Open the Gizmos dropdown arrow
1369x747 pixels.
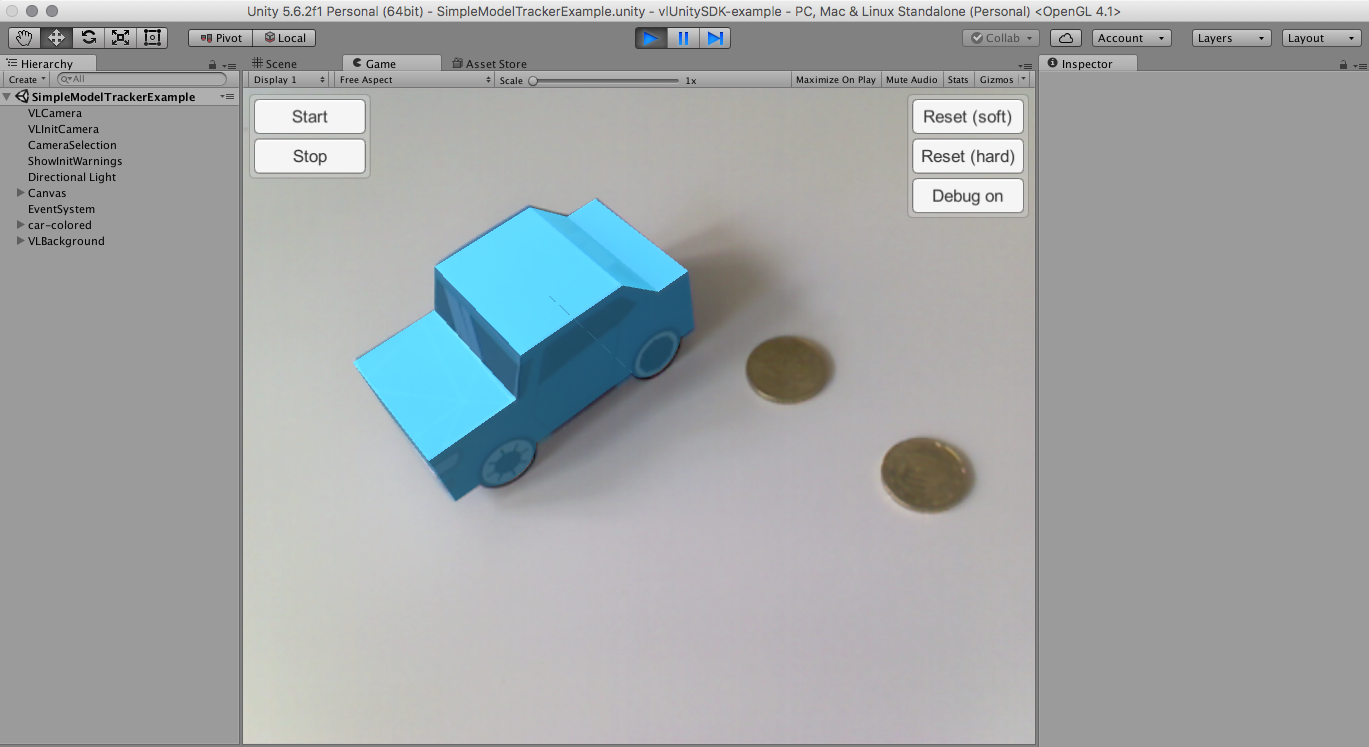click(x=1024, y=80)
